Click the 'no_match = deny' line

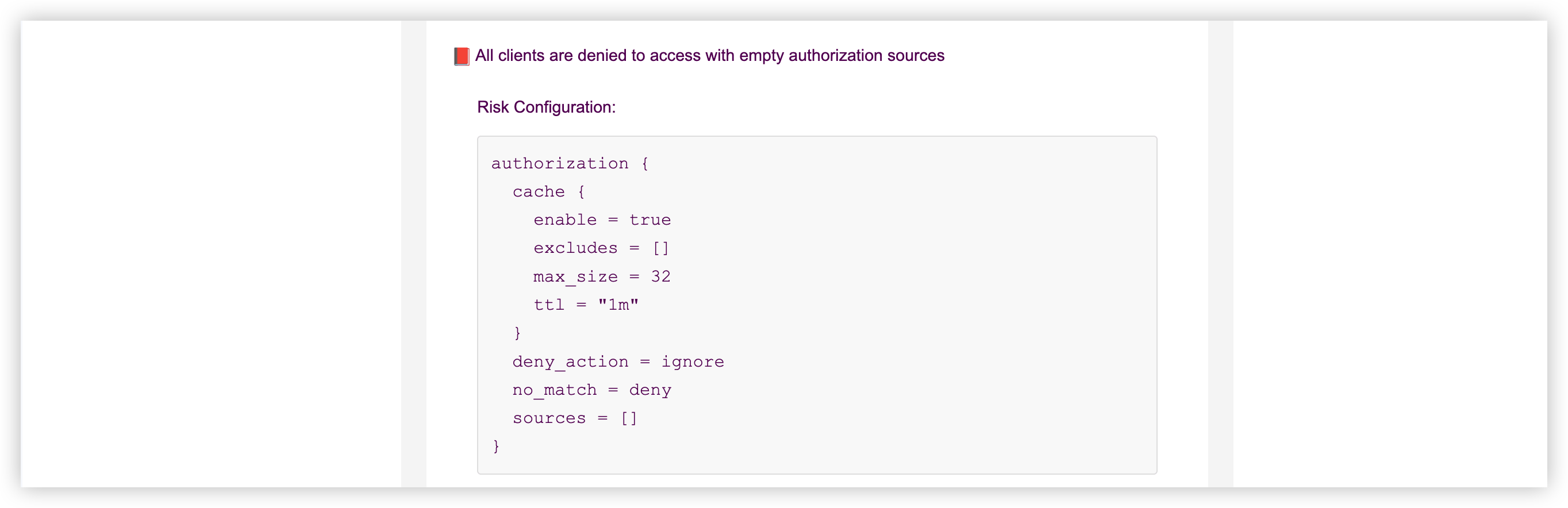click(591, 390)
